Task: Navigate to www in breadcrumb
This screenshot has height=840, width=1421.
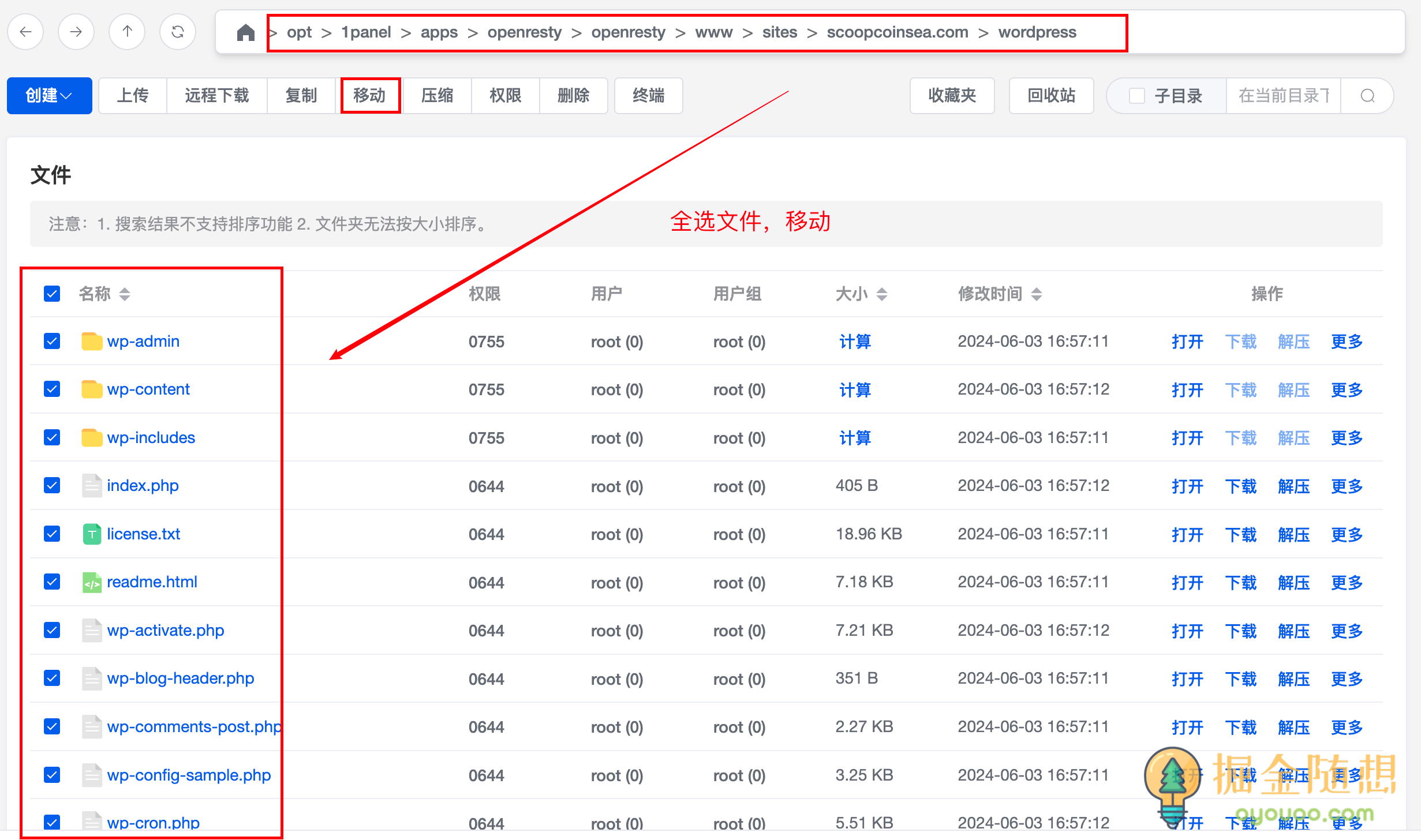Action: [x=713, y=32]
